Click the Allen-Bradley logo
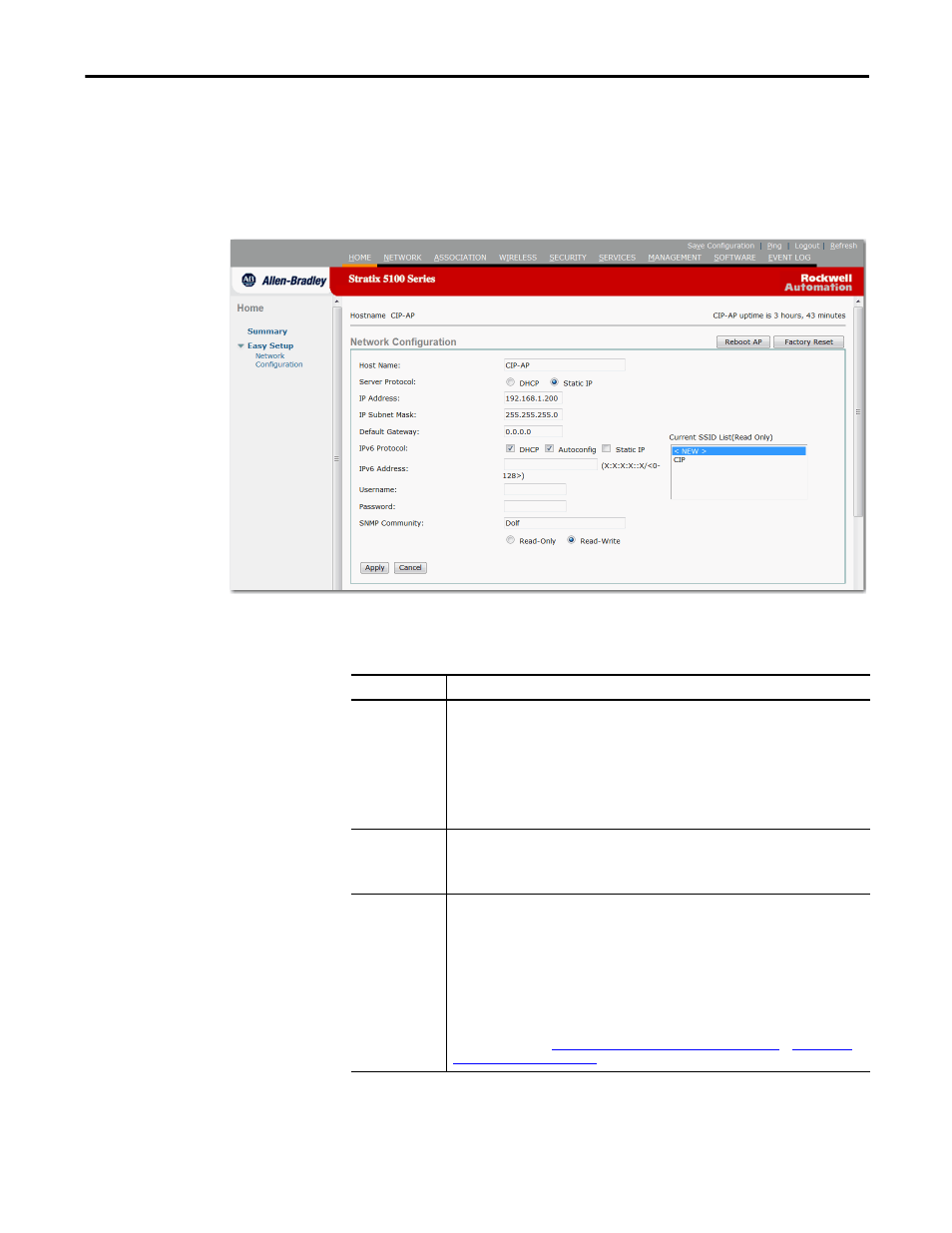 point(283,281)
